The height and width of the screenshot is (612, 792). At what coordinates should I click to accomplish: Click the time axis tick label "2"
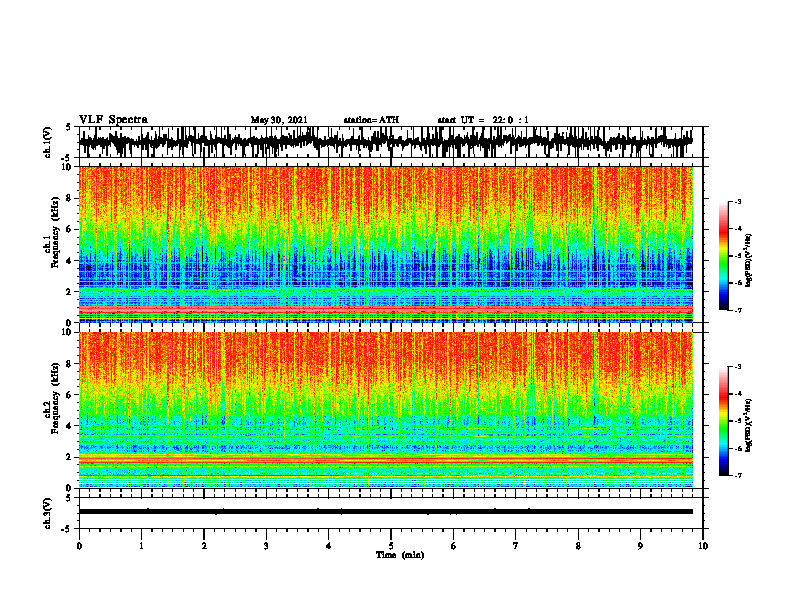tap(204, 546)
